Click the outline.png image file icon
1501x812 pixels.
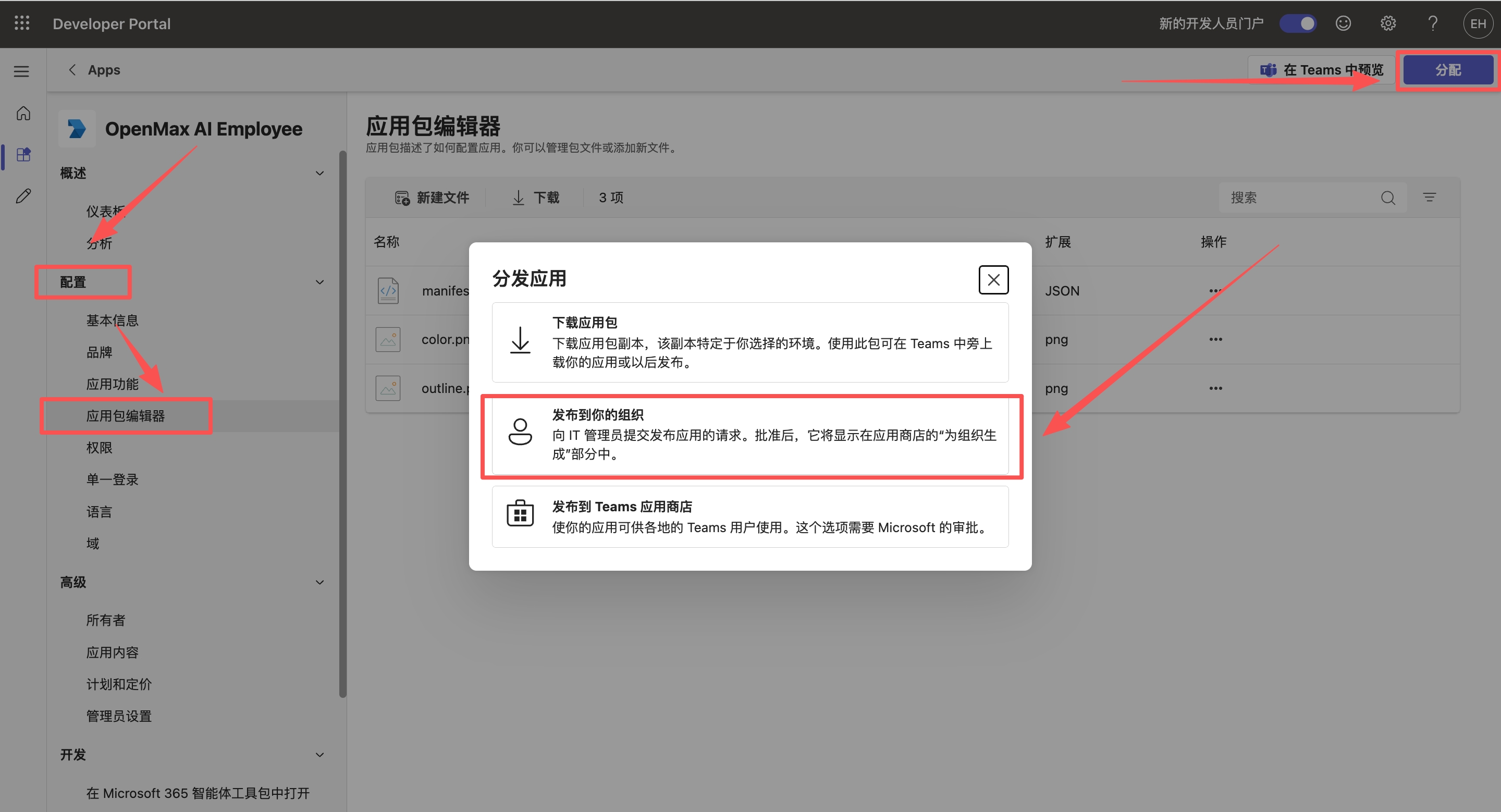pyautogui.click(x=388, y=388)
